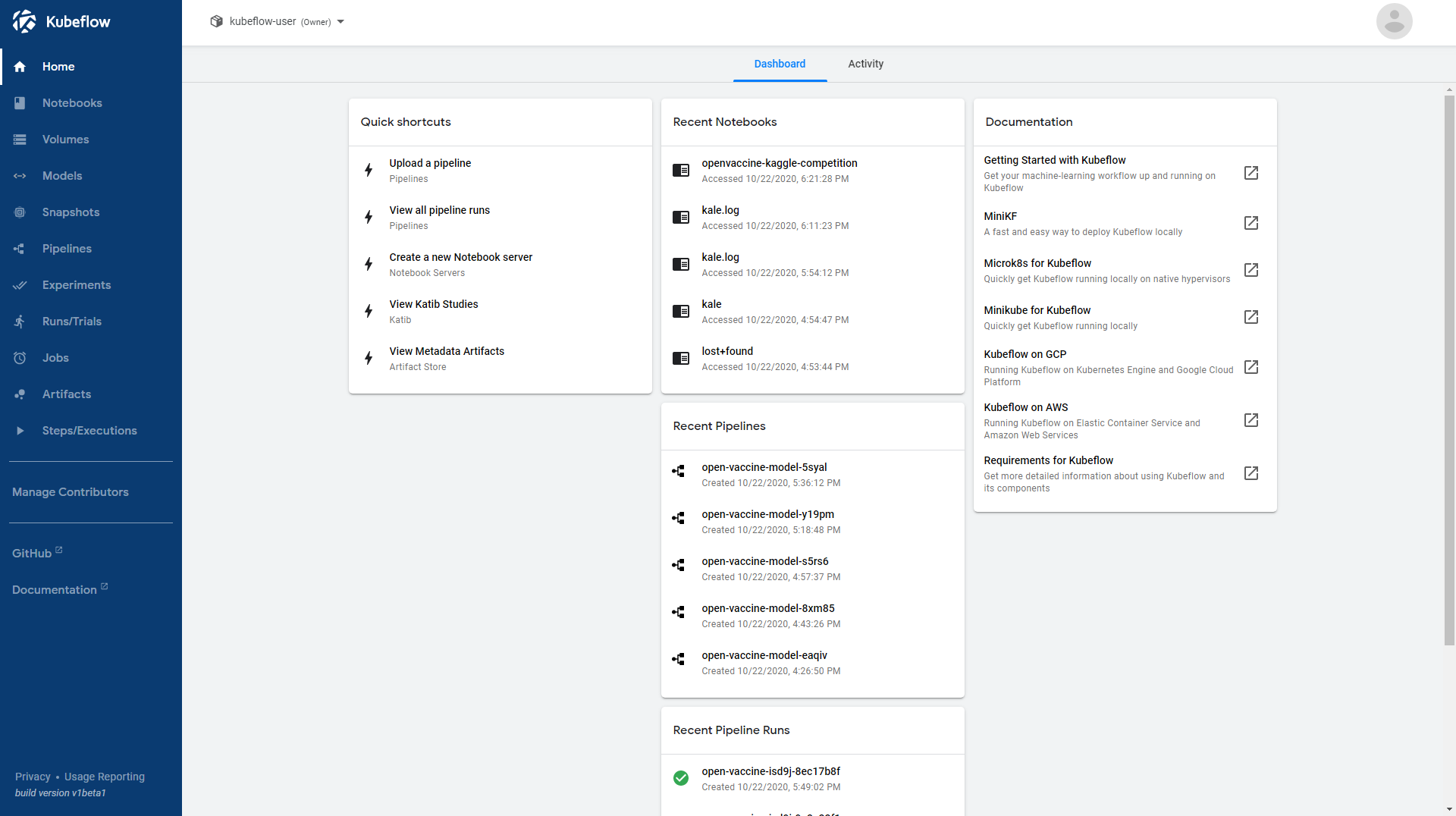Click external link icon for MiniKF
1456x816 pixels.
coord(1251,223)
